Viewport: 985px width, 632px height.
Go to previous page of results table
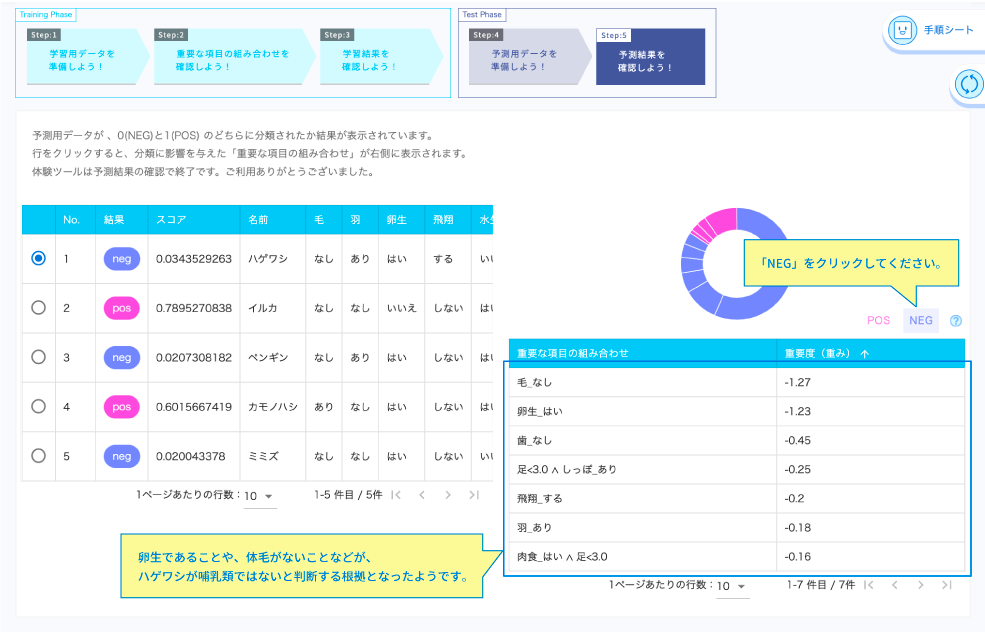pyautogui.click(x=422, y=495)
